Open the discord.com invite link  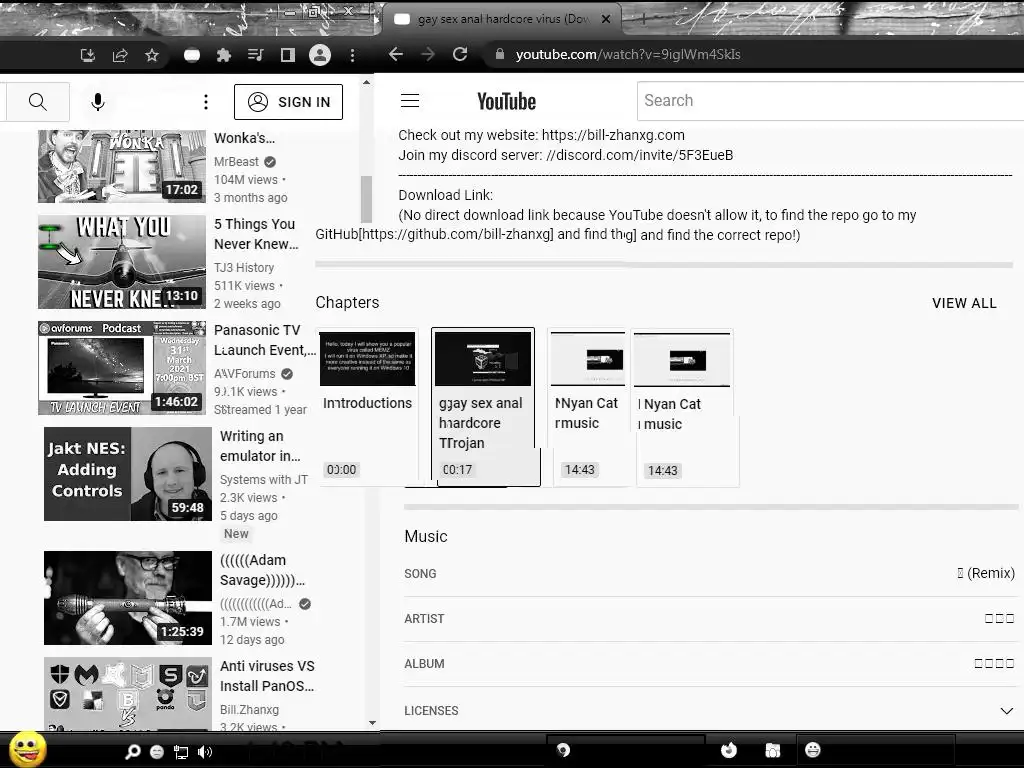(640, 155)
